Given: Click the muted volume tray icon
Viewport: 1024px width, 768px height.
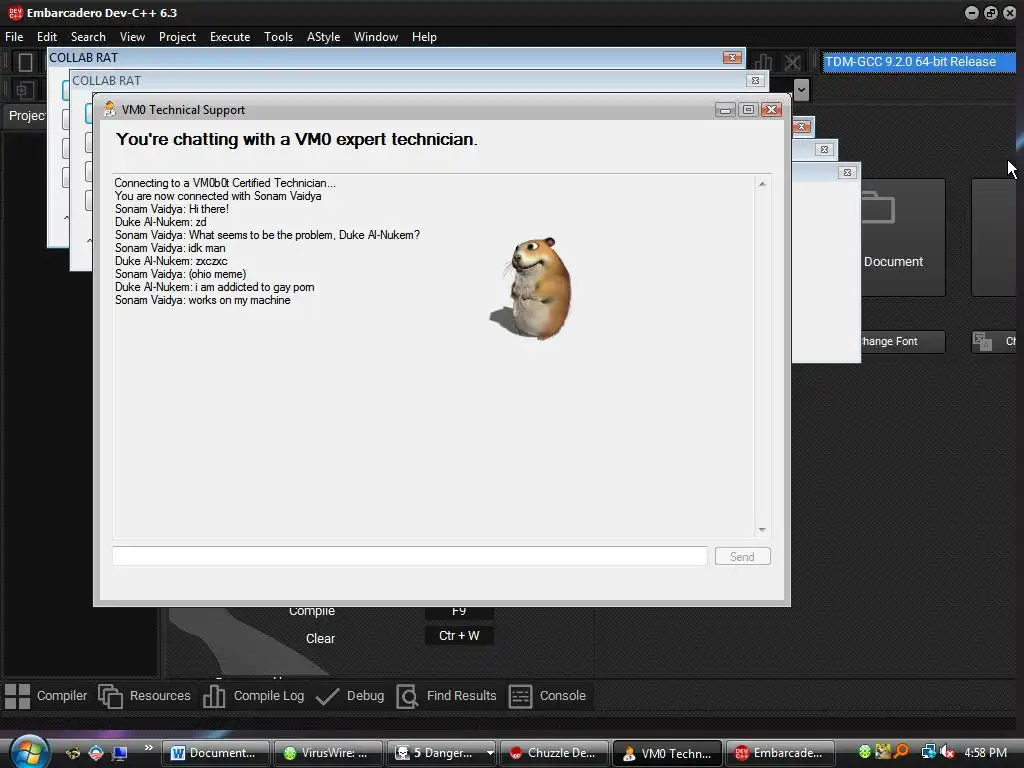Looking at the screenshot, I should coord(947,752).
